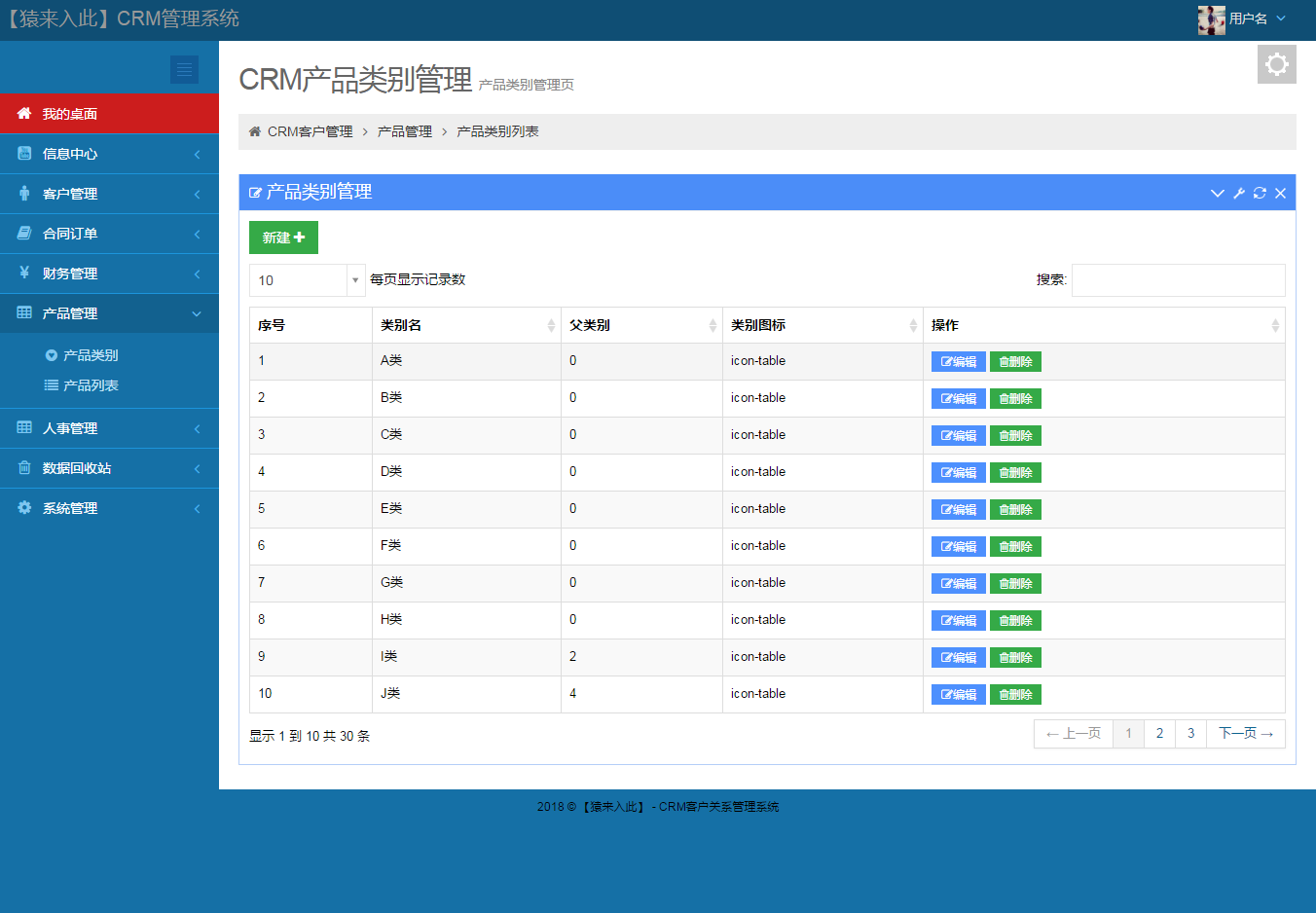Click the book icon beside 合同订单
This screenshot has width=1316, height=913.
tap(23, 234)
